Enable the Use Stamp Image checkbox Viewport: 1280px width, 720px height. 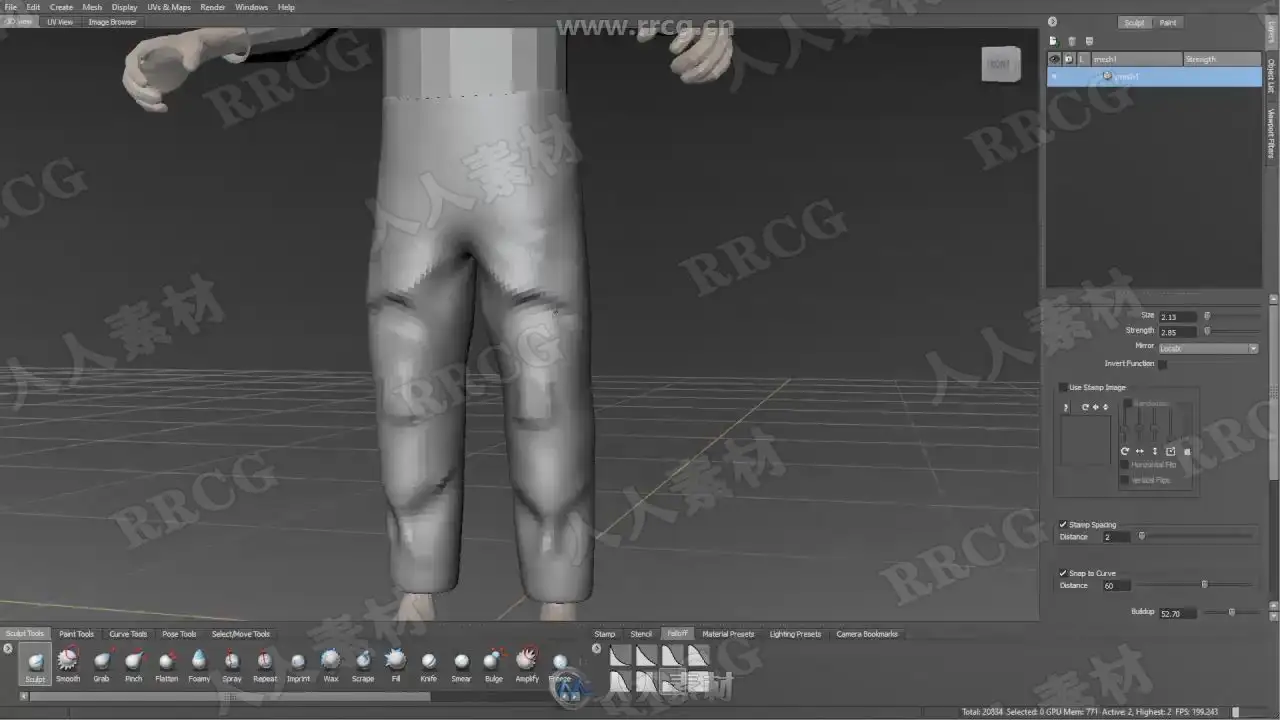(1063, 387)
